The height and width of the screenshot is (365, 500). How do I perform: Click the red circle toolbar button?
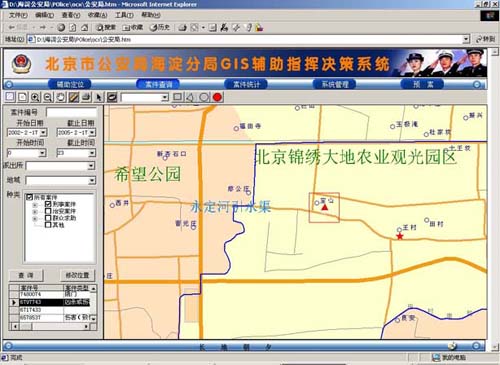[x=217, y=97]
